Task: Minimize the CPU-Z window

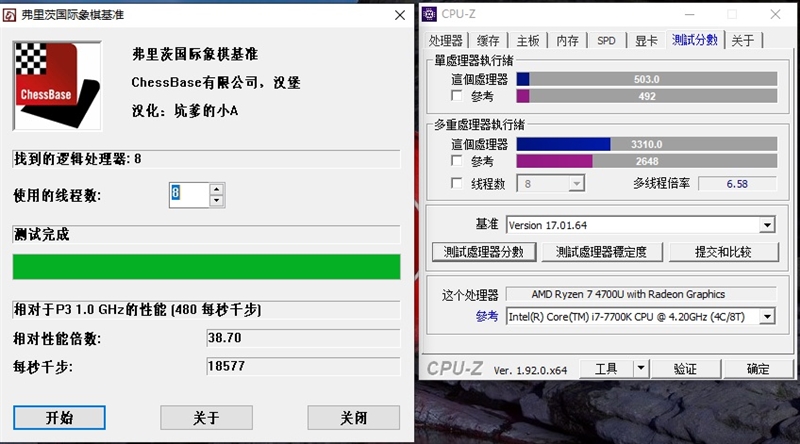Action: point(689,14)
